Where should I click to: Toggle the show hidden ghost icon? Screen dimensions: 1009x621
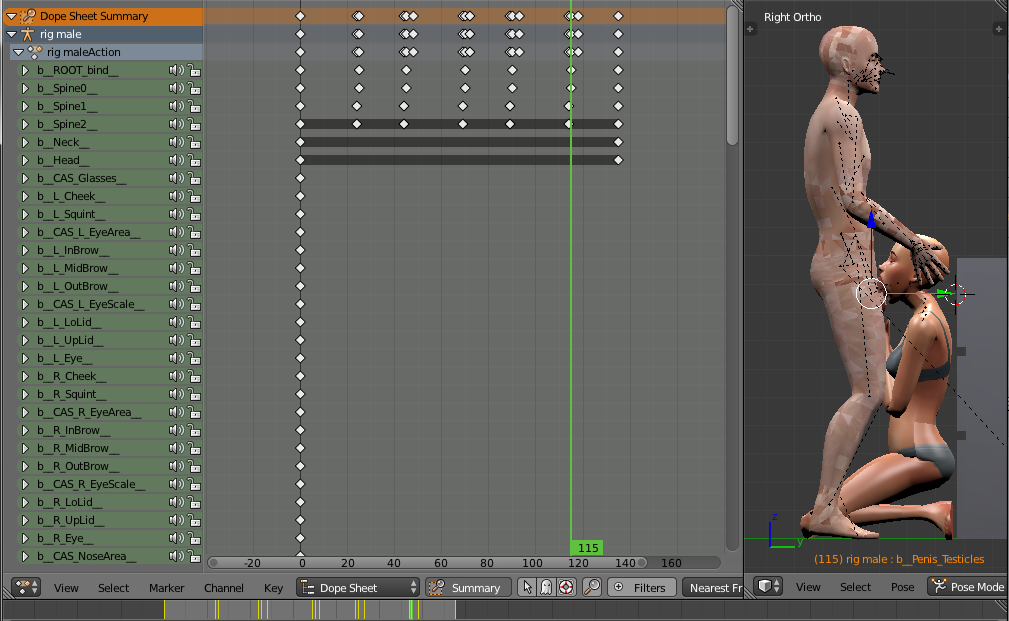point(546,587)
